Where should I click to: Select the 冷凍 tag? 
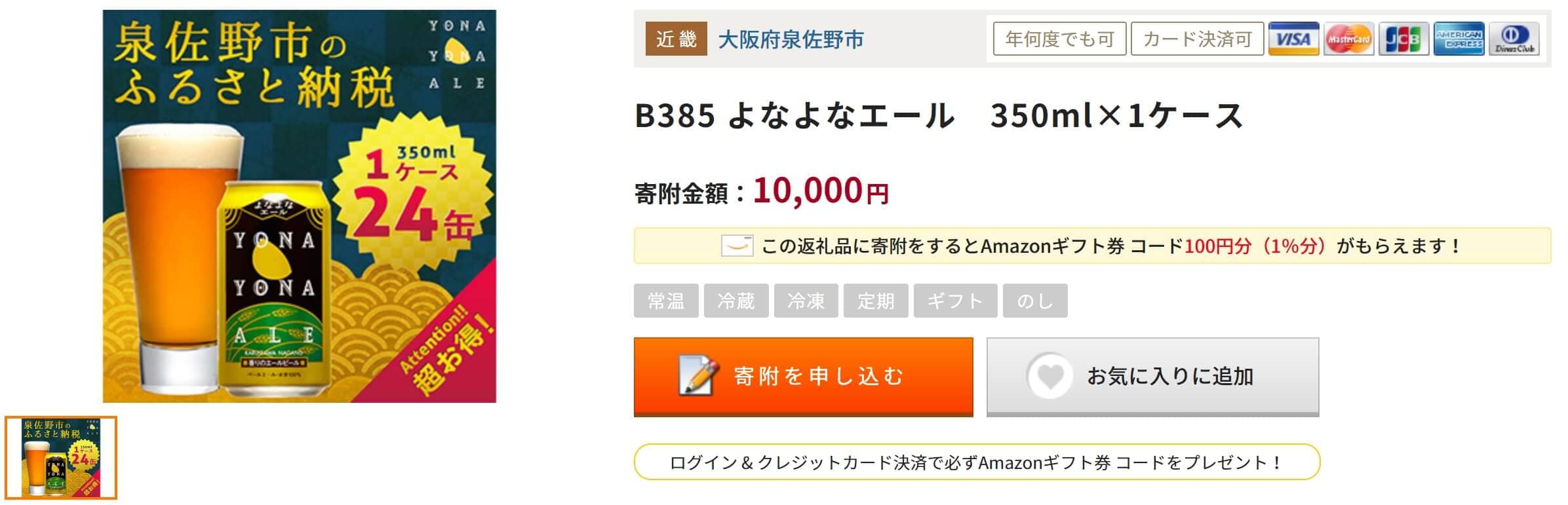806,301
